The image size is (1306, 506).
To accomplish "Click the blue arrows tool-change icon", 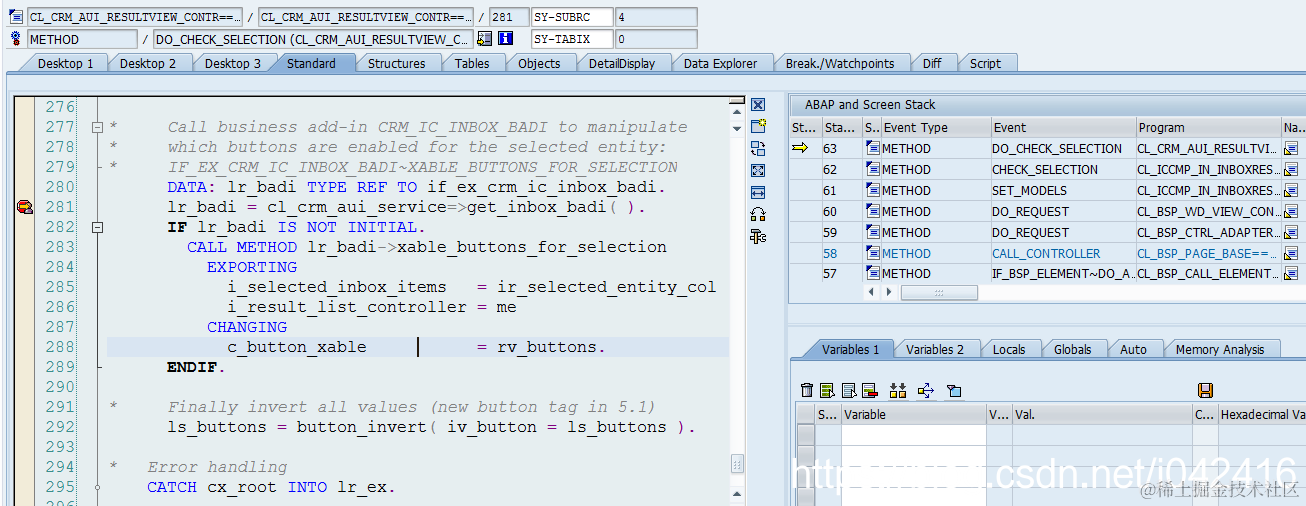I will pyautogui.click(x=925, y=390).
